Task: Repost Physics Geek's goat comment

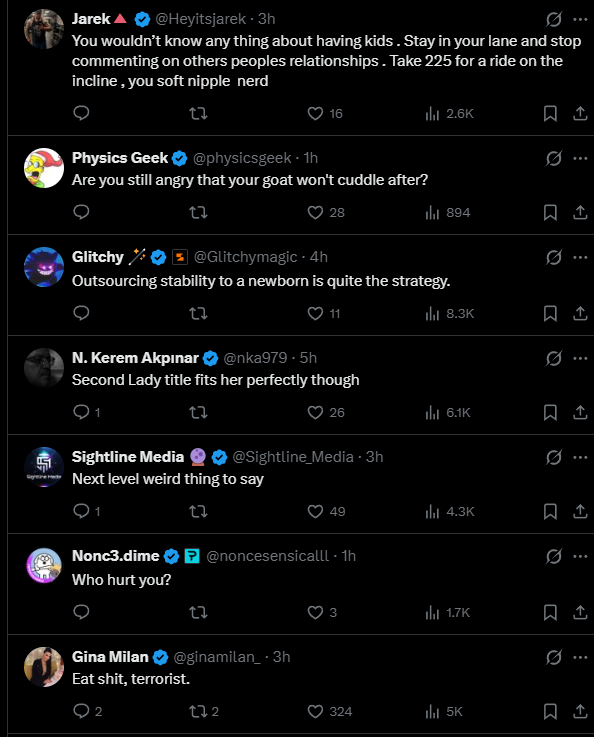Action: (198, 212)
